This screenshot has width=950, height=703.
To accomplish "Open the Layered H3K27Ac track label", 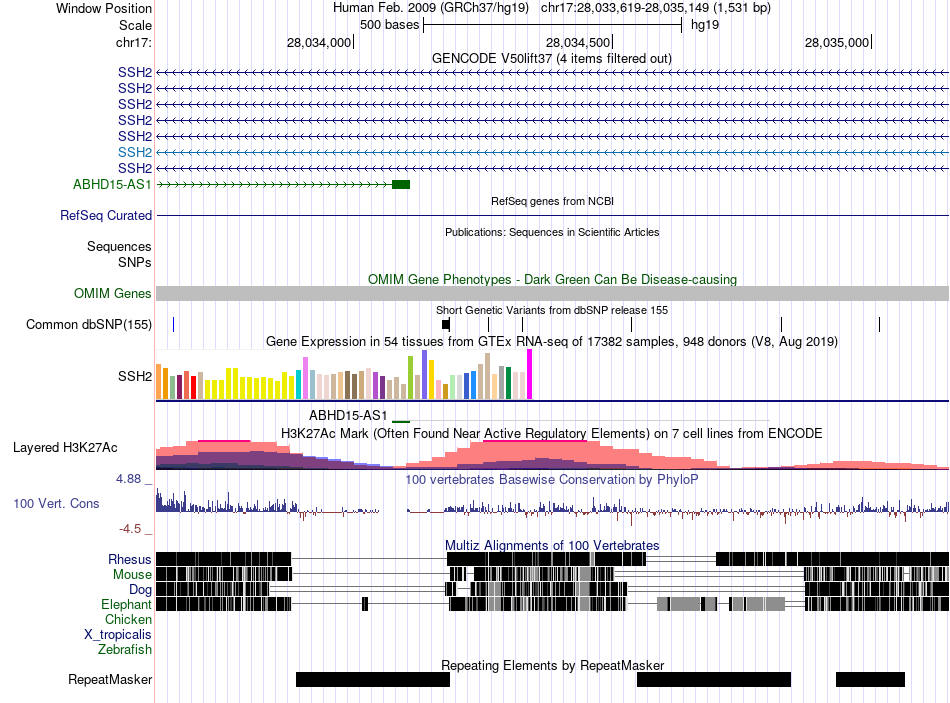I will (x=65, y=448).
